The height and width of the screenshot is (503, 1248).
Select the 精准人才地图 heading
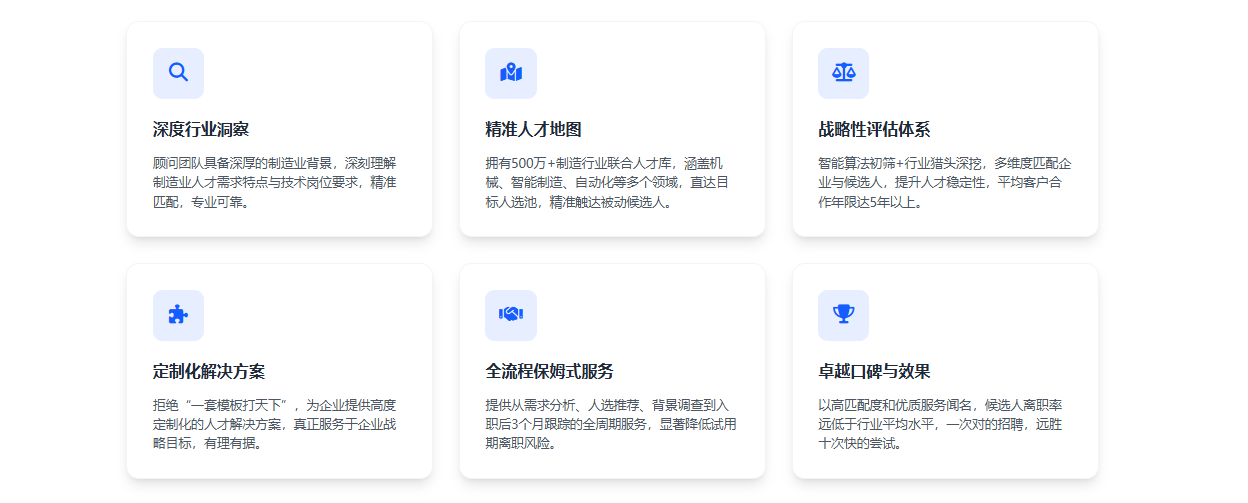pyautogui.click(x=534, y=130)
